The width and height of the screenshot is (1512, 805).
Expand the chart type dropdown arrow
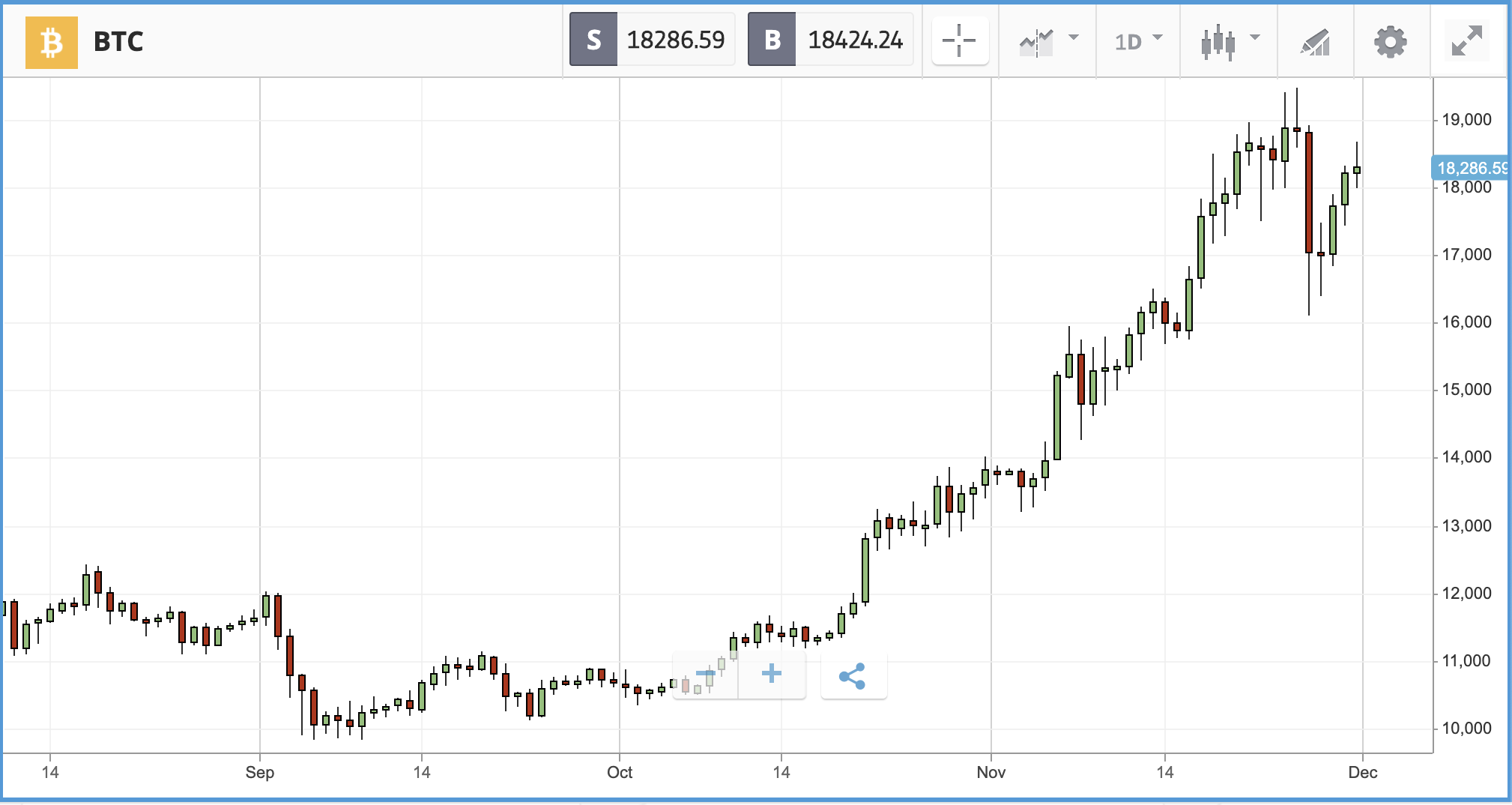point(1255,37)
